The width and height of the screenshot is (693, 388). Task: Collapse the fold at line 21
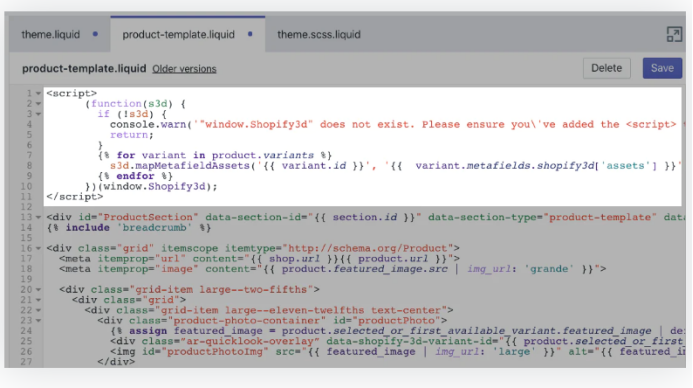point(38,300)
